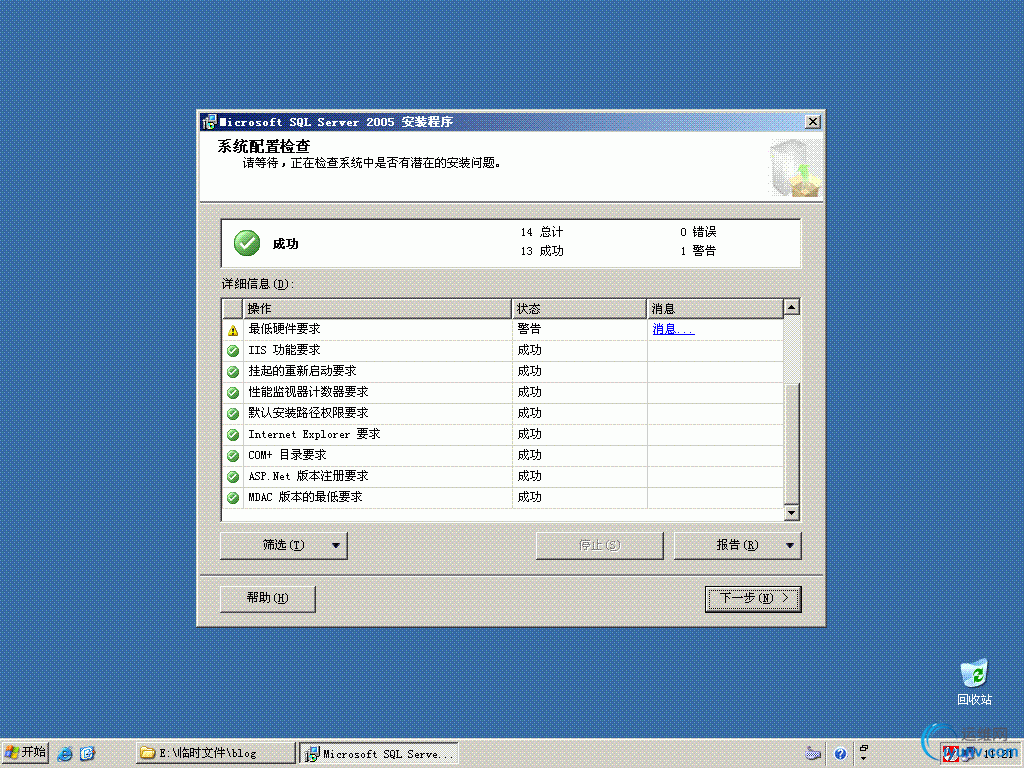Click the 帮助(H) help button

pos(268,598)
